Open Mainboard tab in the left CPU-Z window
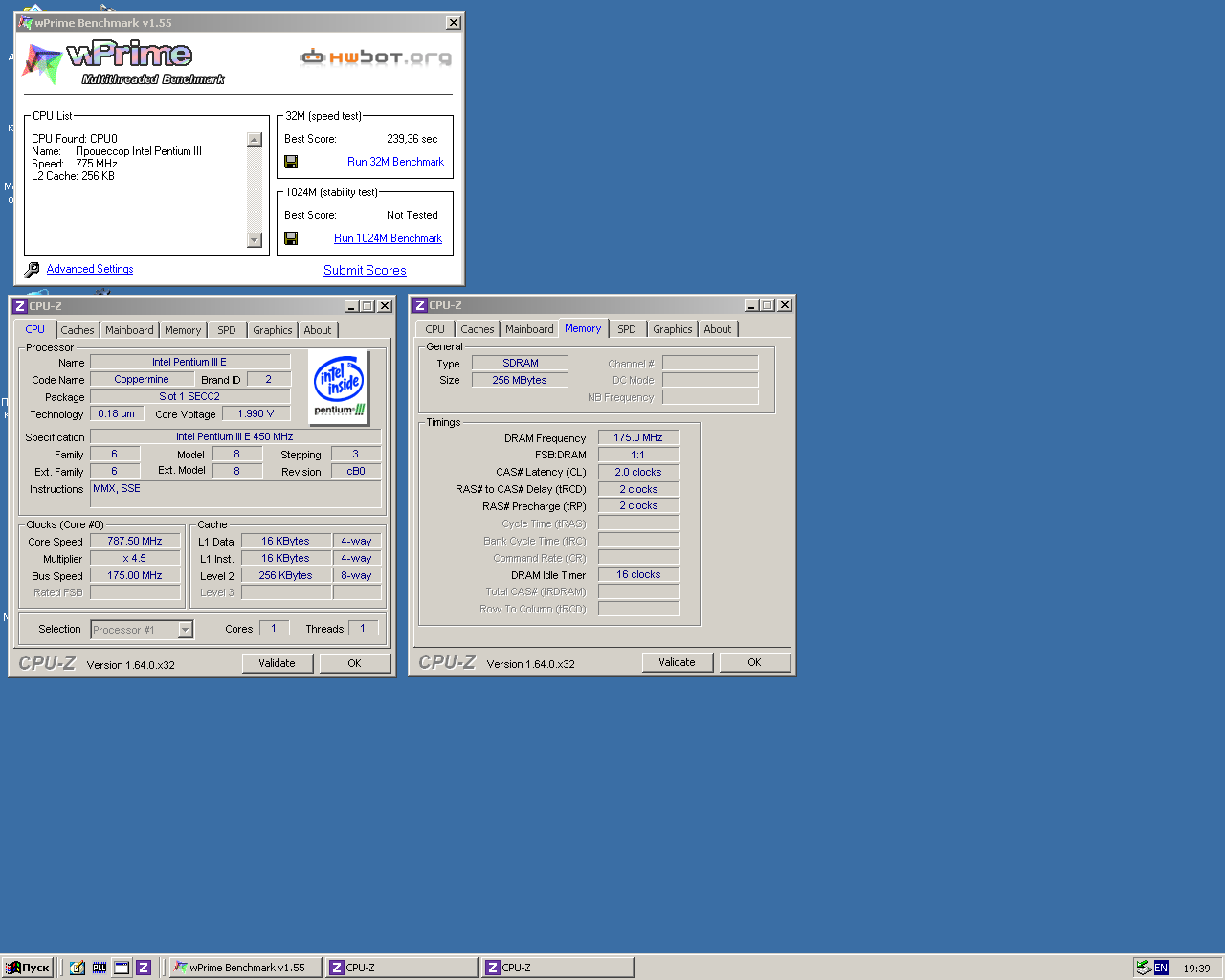 point(129,330)
